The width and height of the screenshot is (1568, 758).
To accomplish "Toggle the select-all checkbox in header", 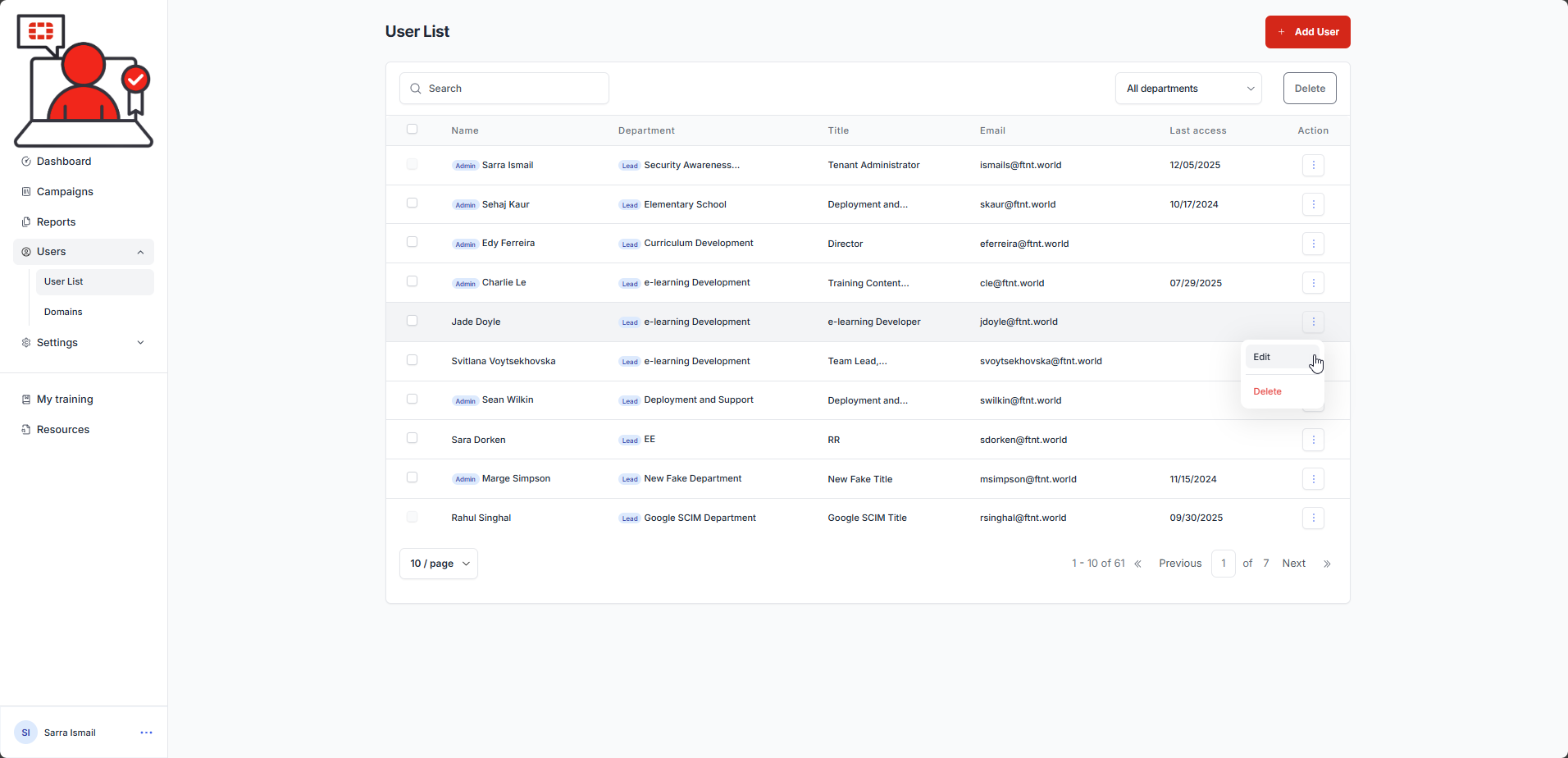I will pyautogui.click(x=413, y=129).
